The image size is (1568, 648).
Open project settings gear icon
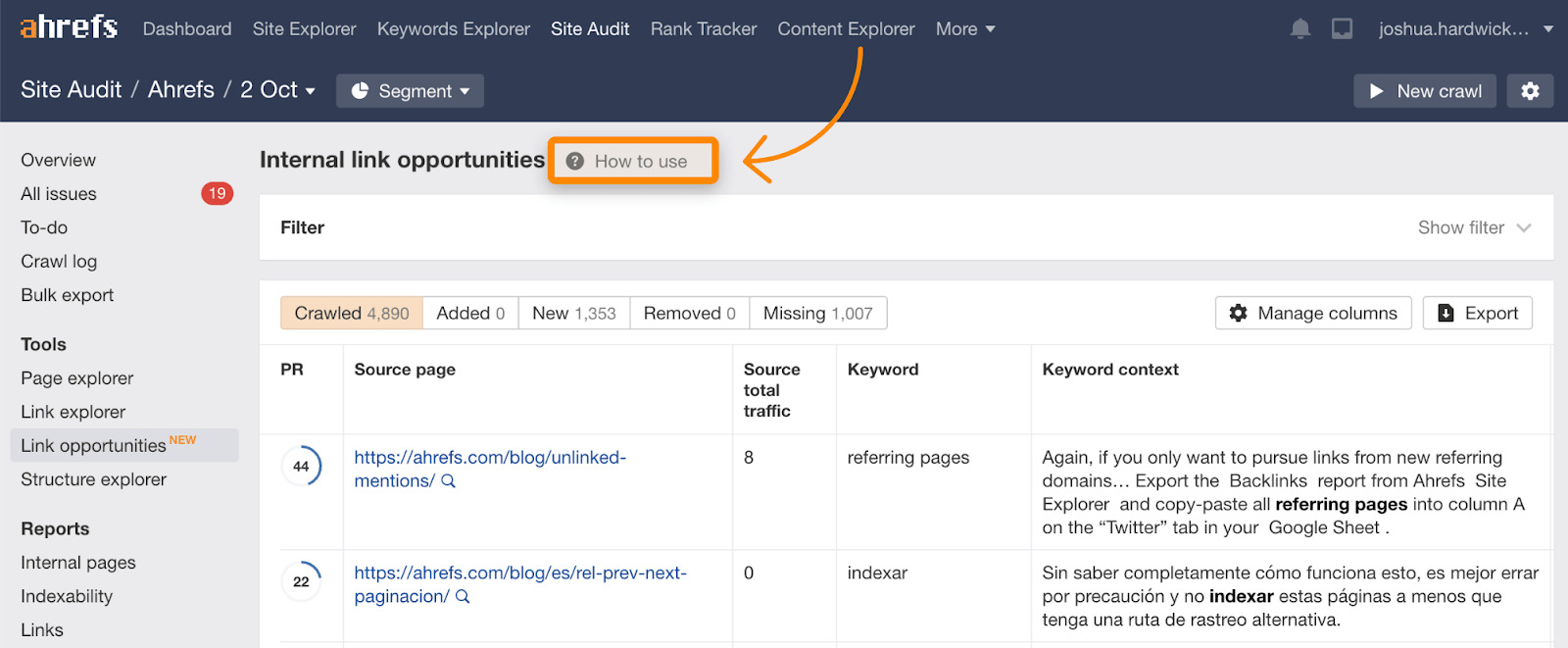coord(1530,91)
